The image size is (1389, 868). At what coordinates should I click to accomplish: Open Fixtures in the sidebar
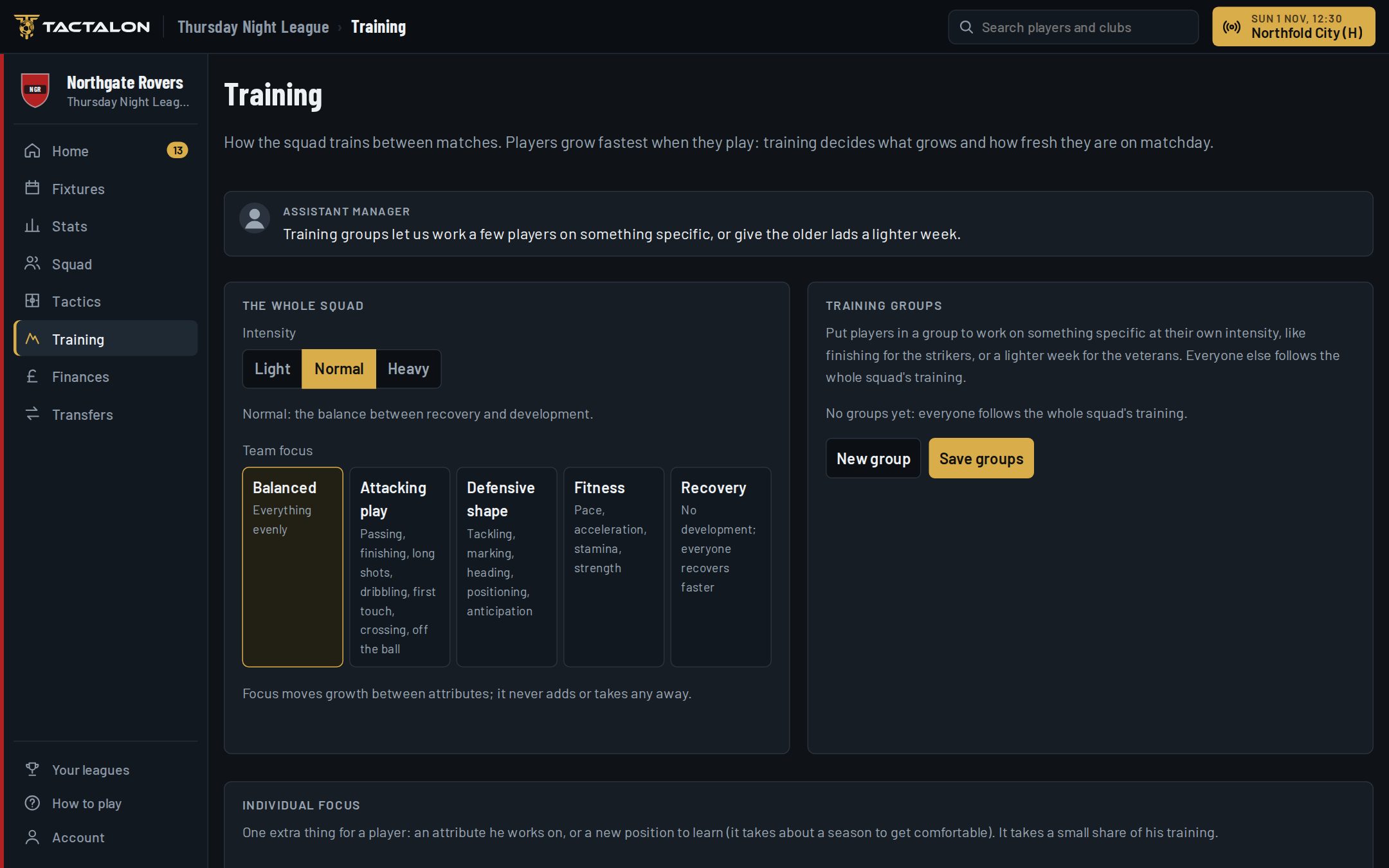click(x=105, y=188)
